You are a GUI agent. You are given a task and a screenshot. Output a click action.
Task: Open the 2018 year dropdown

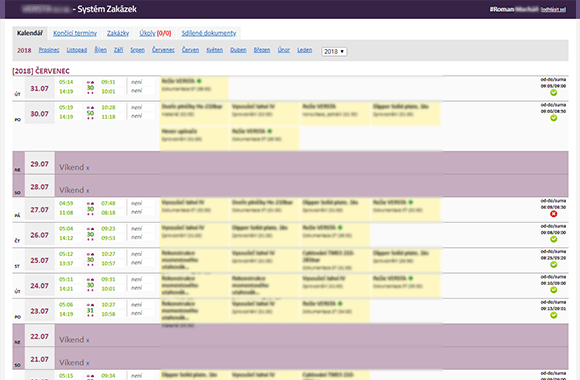(x=334, y=51)
